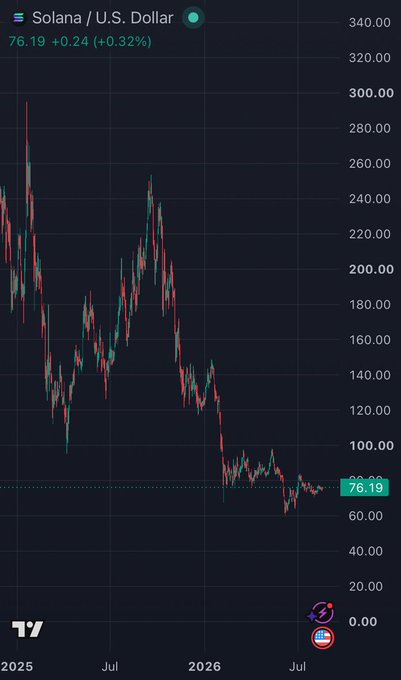Click the 320.00 price axis label

click(x=369, y=58)
